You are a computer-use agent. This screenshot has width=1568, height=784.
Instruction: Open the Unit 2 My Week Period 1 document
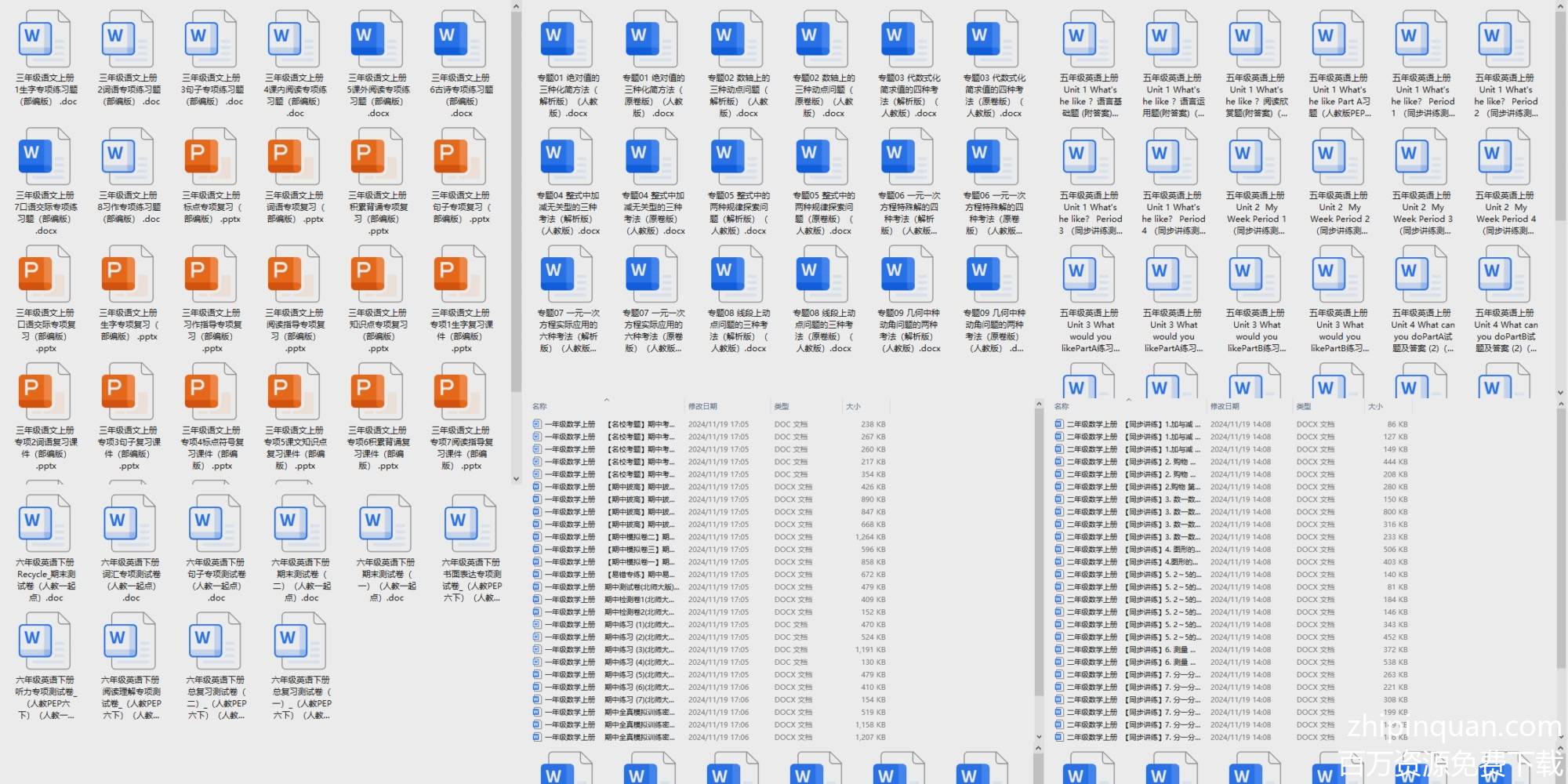tap(1255, 157)
